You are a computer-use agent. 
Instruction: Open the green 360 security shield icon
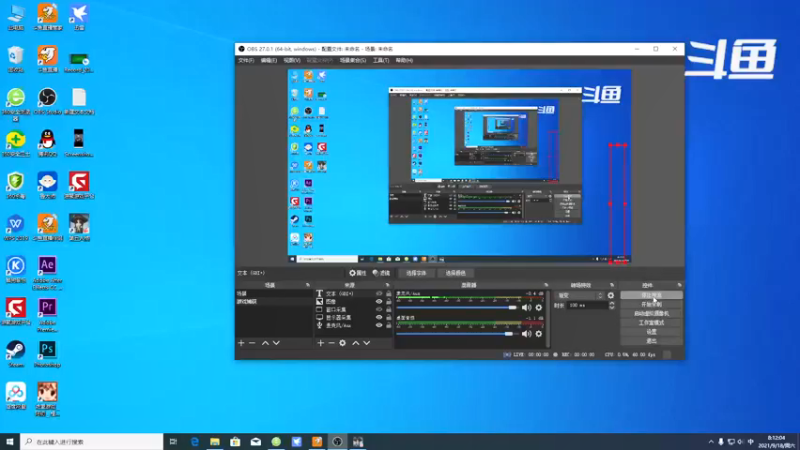16,185
